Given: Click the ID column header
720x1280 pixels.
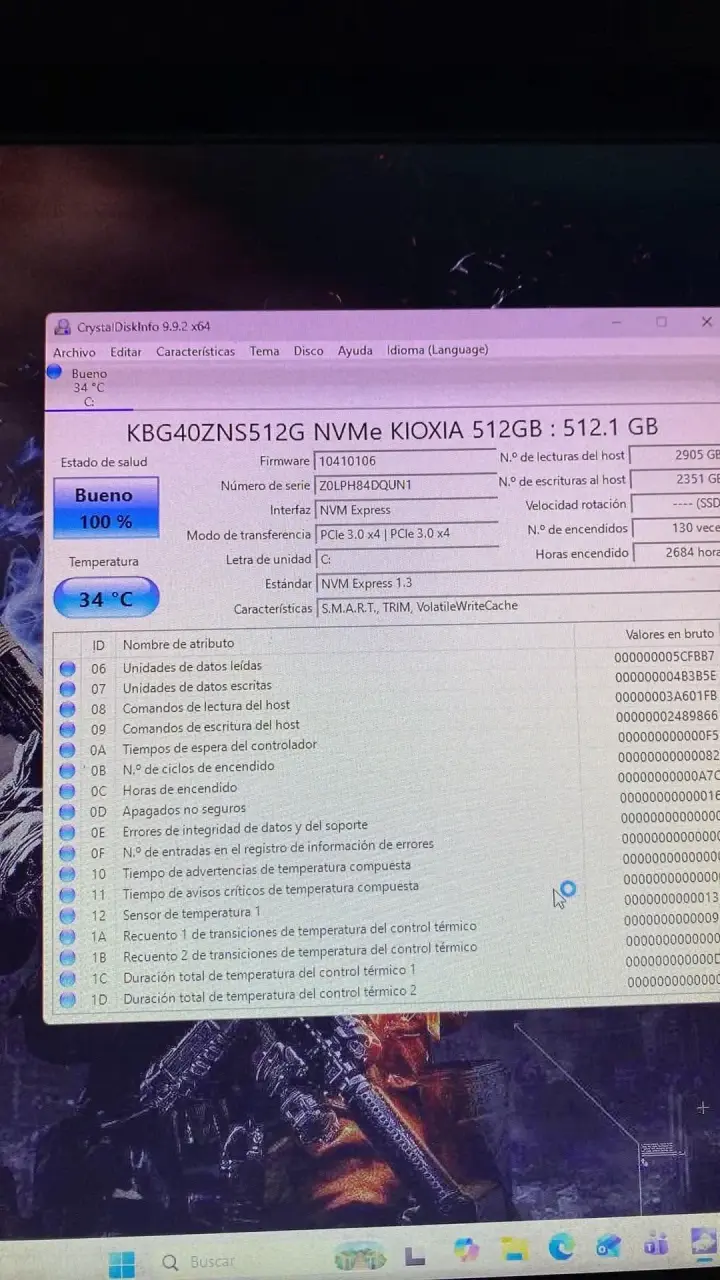Looking at the screenshot, I should click(98, 645).
